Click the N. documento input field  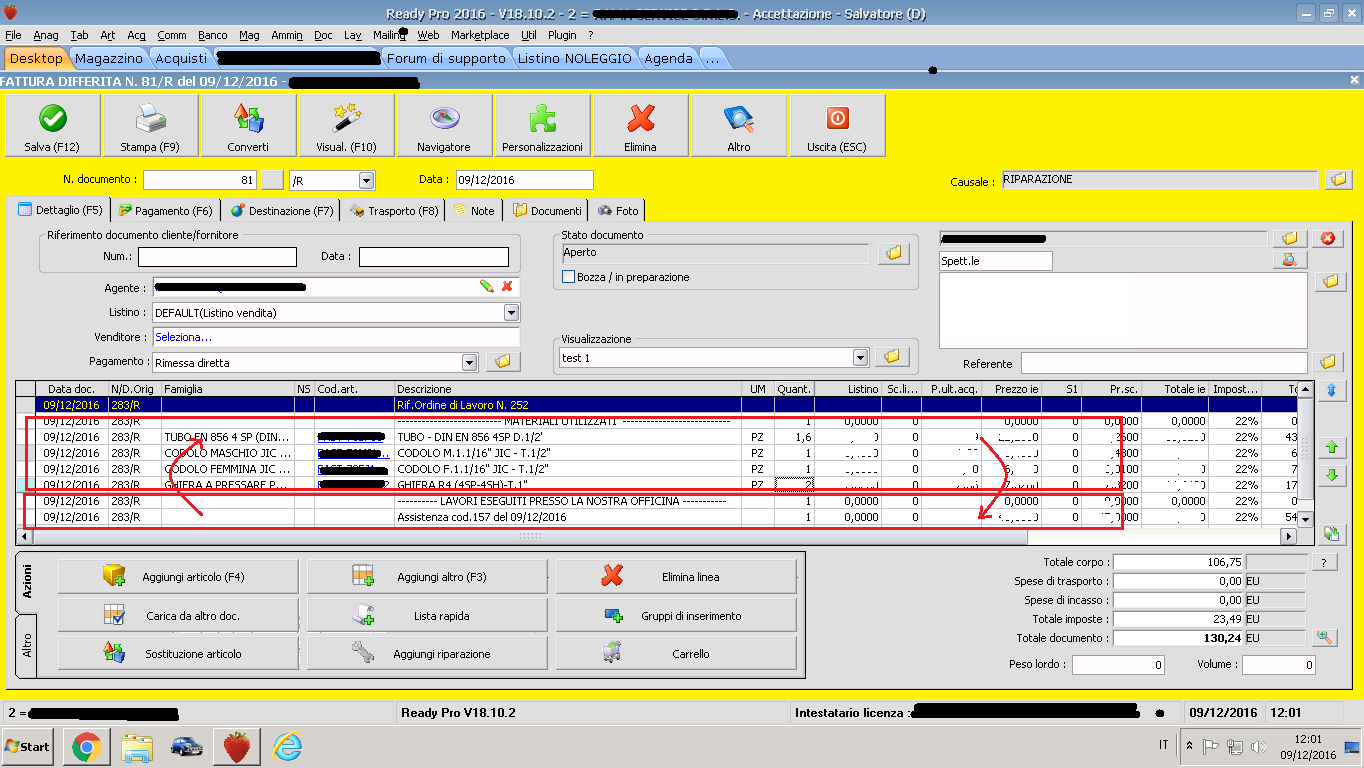pyautogui.click(x=199, y=180)
